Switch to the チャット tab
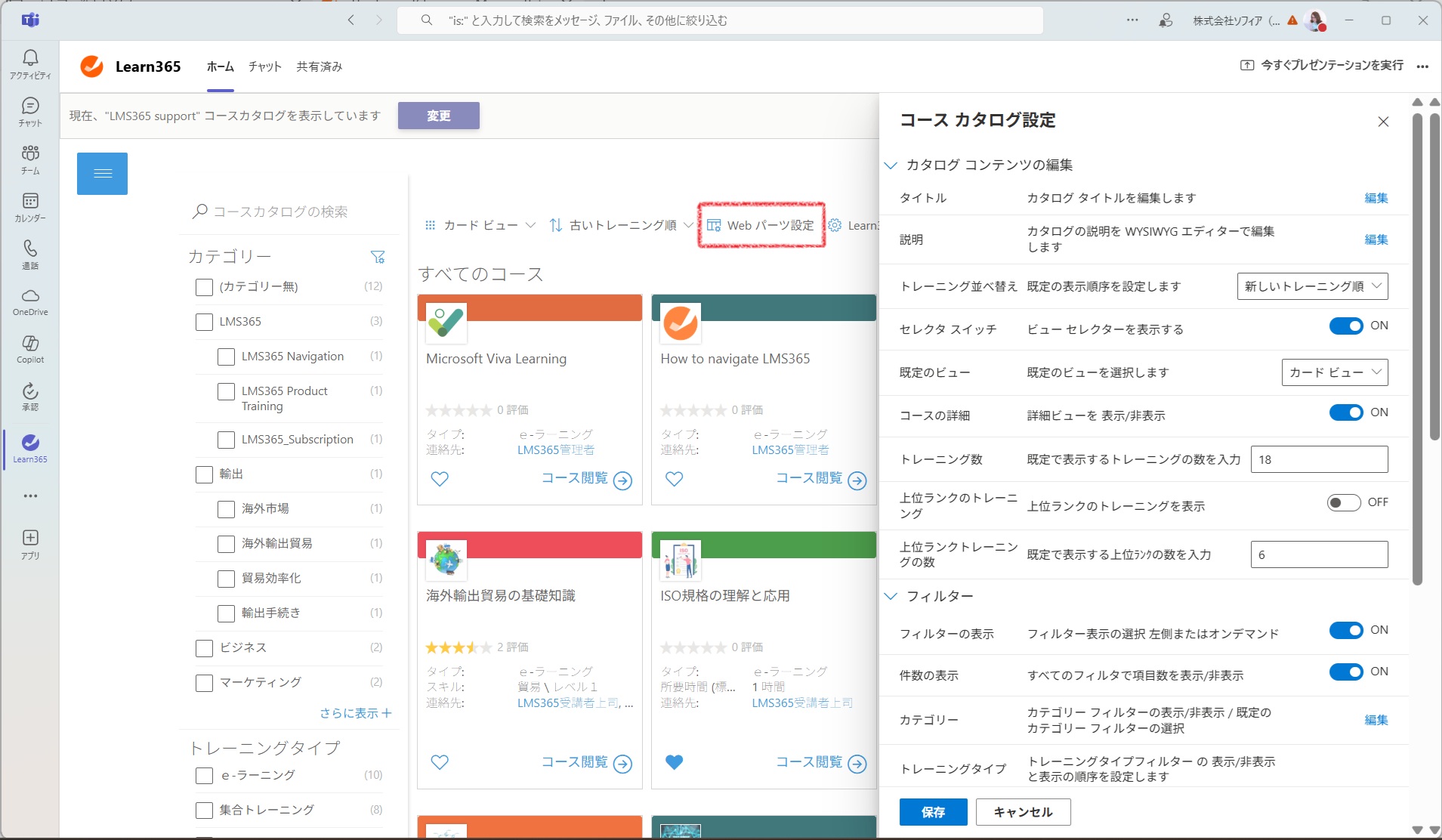The height and width of the screenshot is (840, 1442). pos(265,66)
